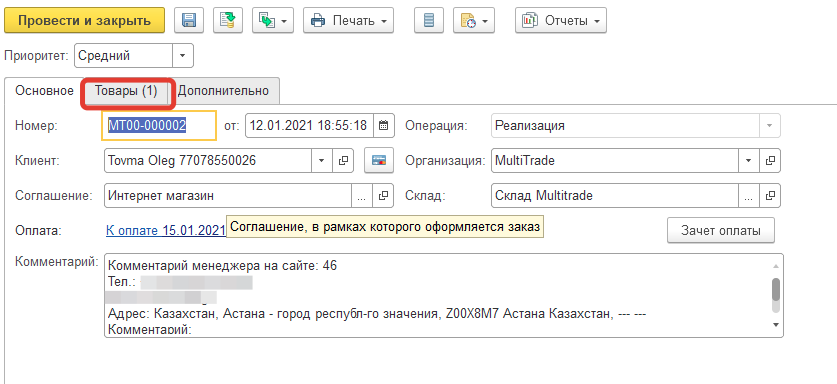This screenshot has width=837, height=384.
Task: Open the Организация record with open-form icon
Action: point(770,160)
